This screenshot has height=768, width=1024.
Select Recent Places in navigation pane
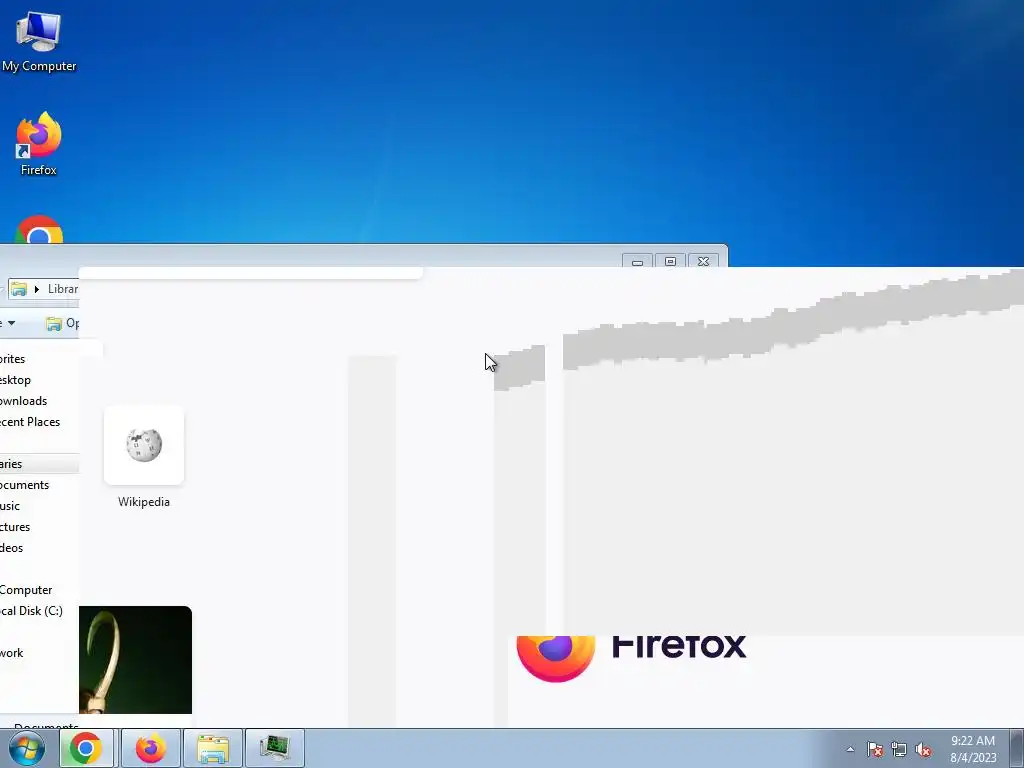tap(30, 422)
